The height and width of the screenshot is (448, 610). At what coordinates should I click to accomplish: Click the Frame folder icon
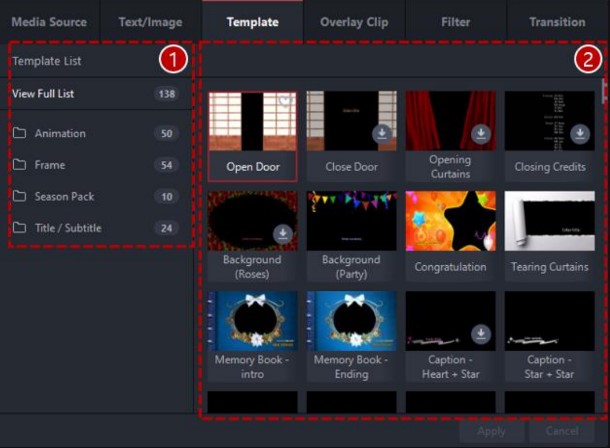(x=20, y=165)
